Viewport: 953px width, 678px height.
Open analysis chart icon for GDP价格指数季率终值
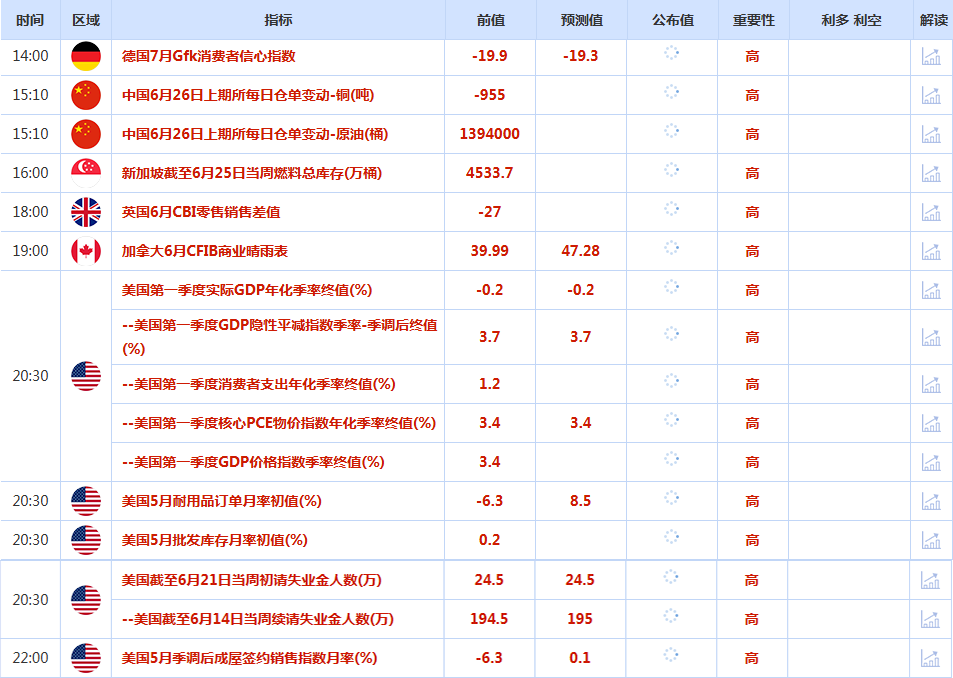(931, 462)
